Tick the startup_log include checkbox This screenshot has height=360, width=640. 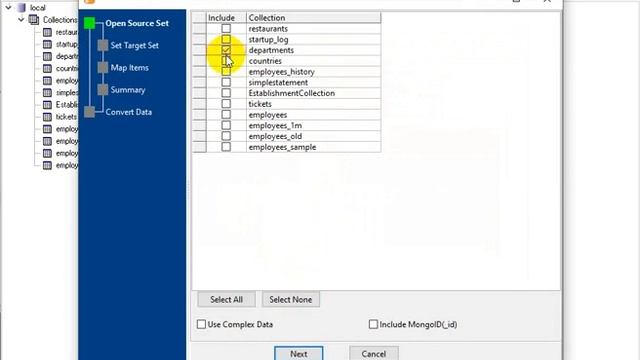coord(226,40)
